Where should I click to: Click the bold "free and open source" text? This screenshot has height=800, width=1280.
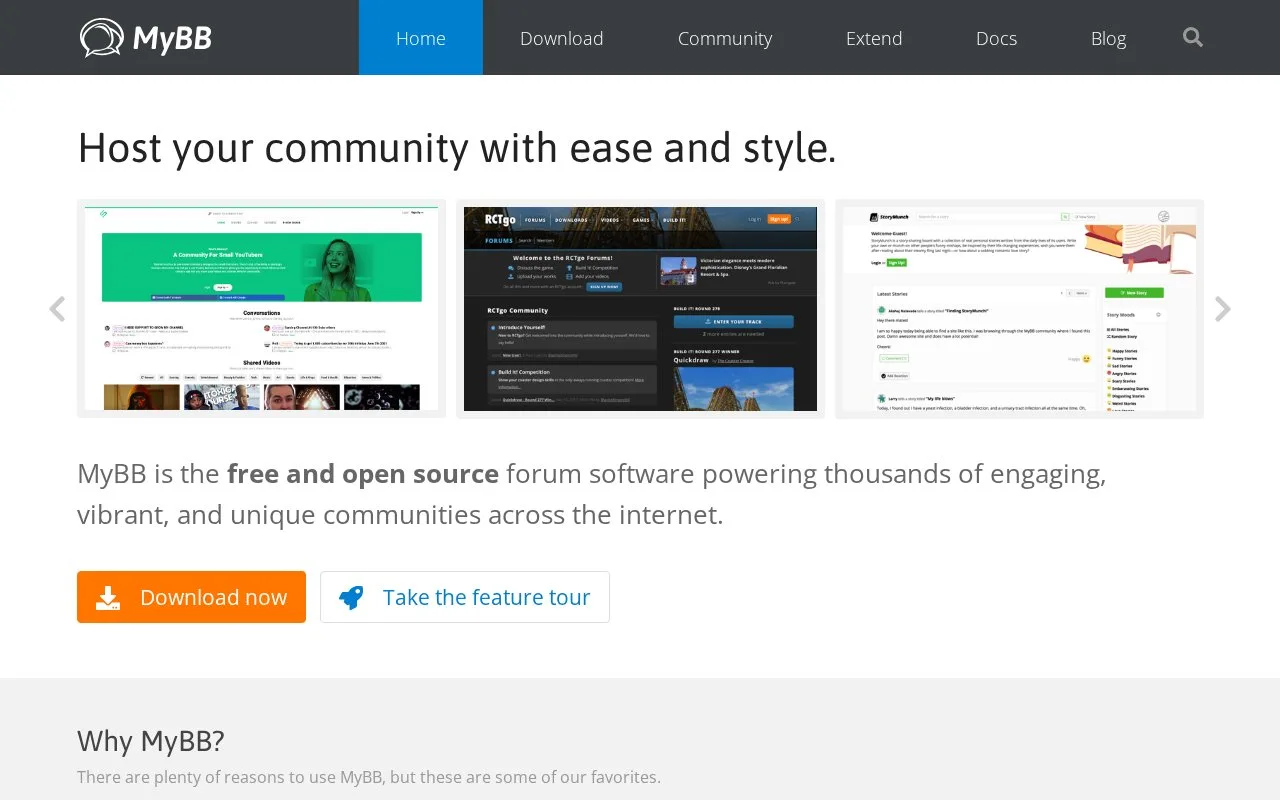(363, 474)
